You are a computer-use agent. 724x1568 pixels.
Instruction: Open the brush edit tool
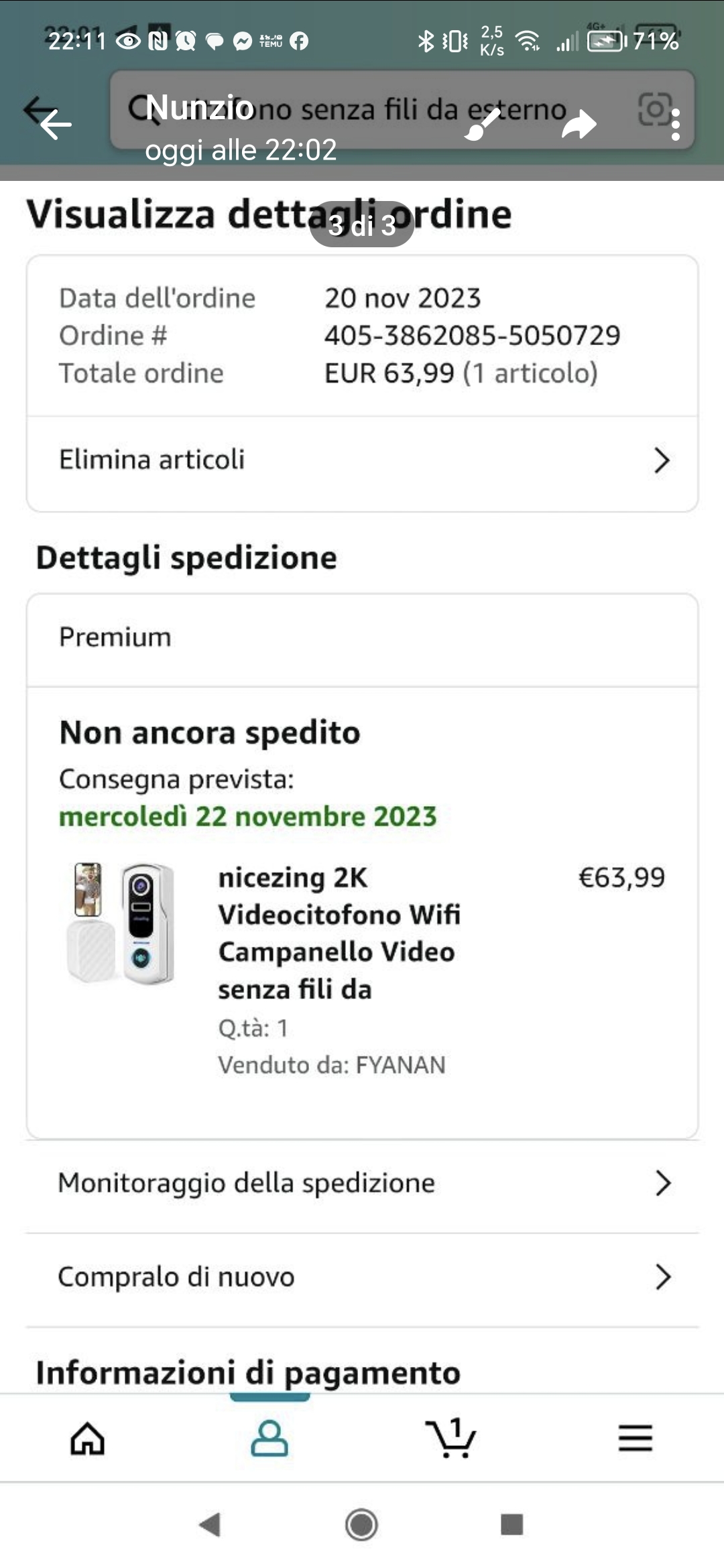[481, 125]
